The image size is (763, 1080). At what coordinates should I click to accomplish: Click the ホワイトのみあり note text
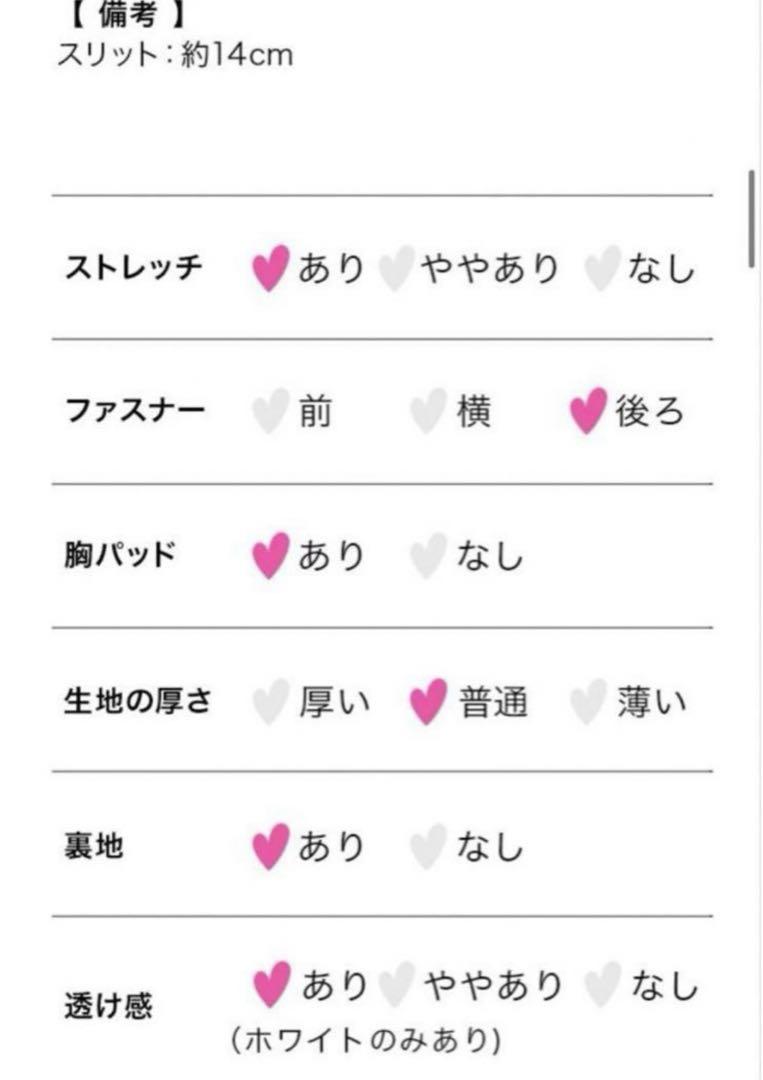pyautogui.click(x=366, y=1040)
